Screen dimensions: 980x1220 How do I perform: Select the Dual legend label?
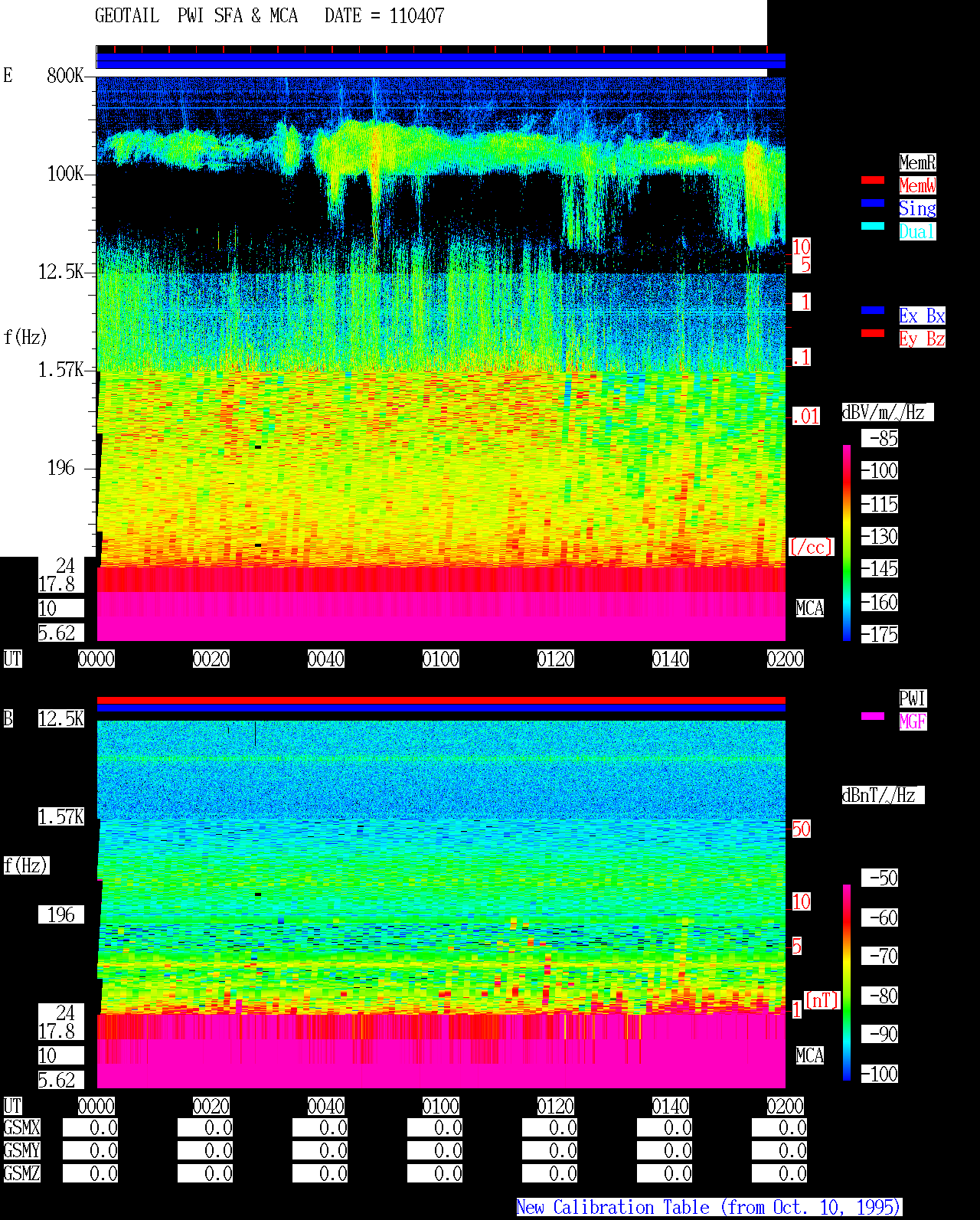(917, 231)
